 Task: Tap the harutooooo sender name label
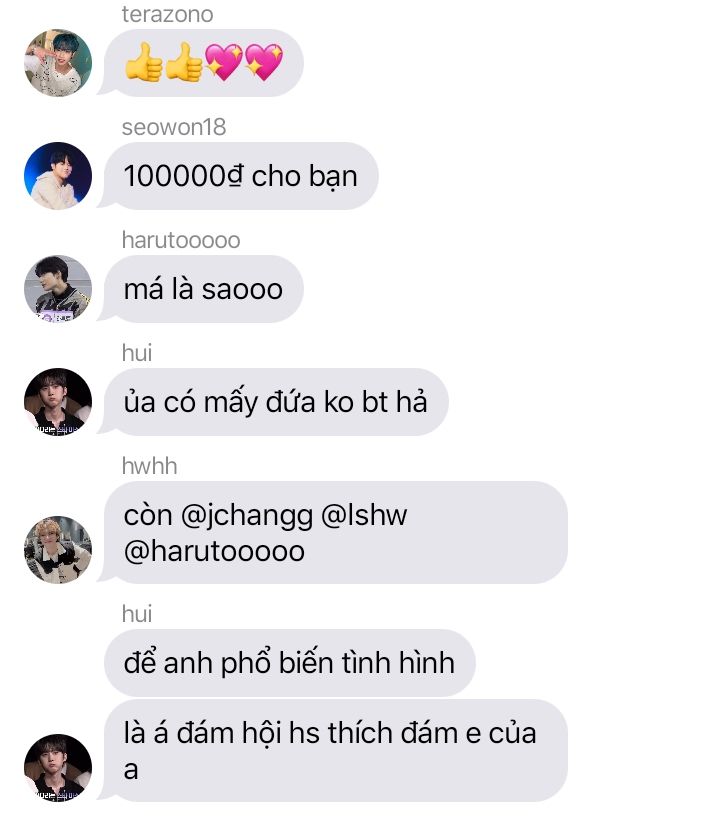click(181, 240)
